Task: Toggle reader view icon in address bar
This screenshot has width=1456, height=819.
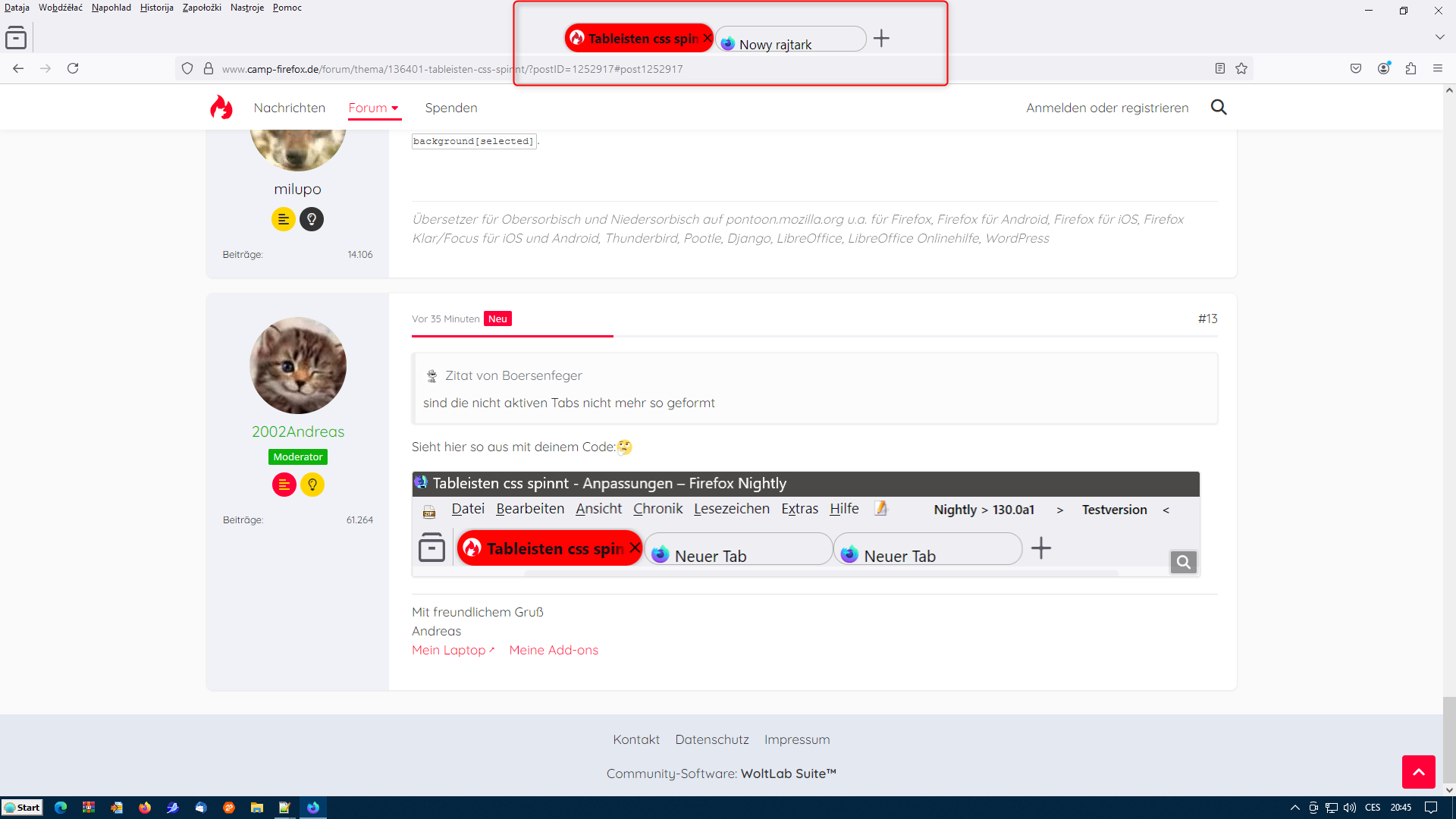Action: 1219,68
